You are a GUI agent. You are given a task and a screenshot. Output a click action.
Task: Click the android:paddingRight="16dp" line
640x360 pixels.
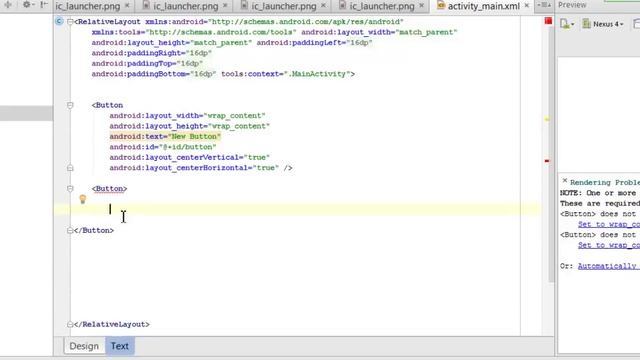152,53
